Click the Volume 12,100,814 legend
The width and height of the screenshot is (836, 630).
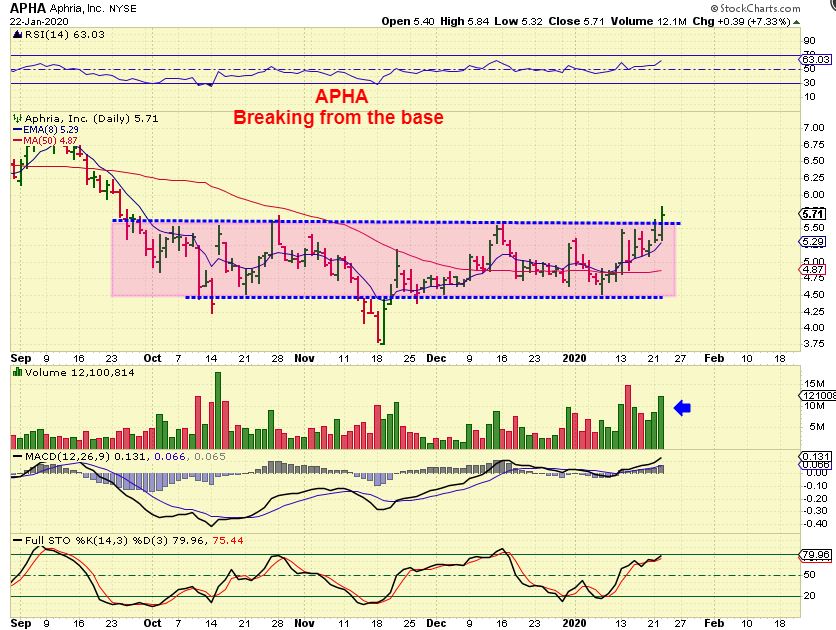tap(79, 373)
